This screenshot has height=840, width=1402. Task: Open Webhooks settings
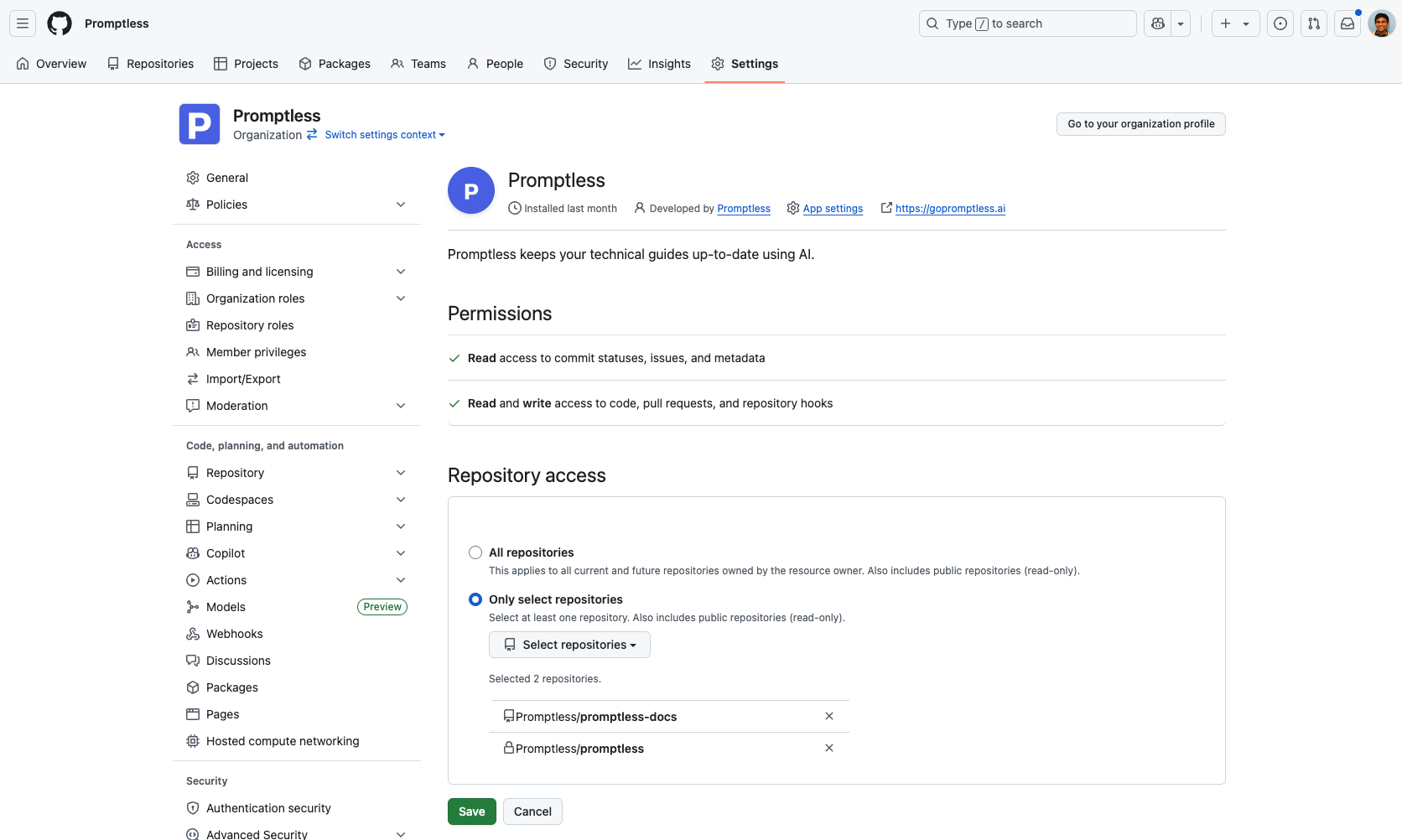click(x=297, y=634)
